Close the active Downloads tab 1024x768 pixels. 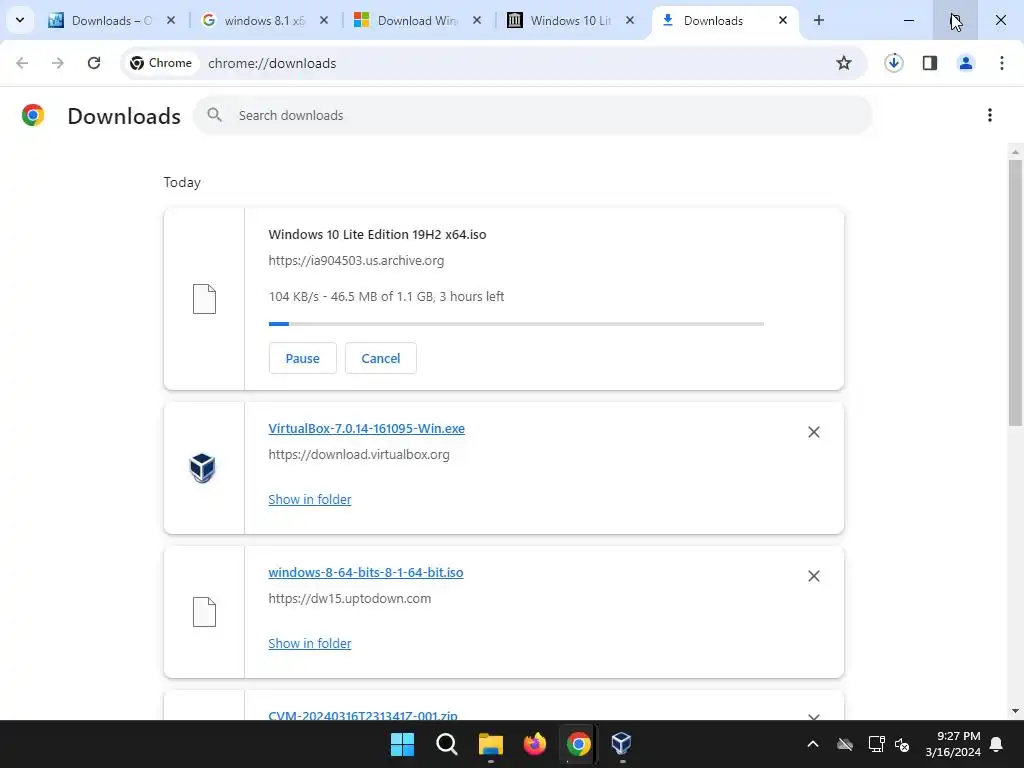(x=782, y=20)
